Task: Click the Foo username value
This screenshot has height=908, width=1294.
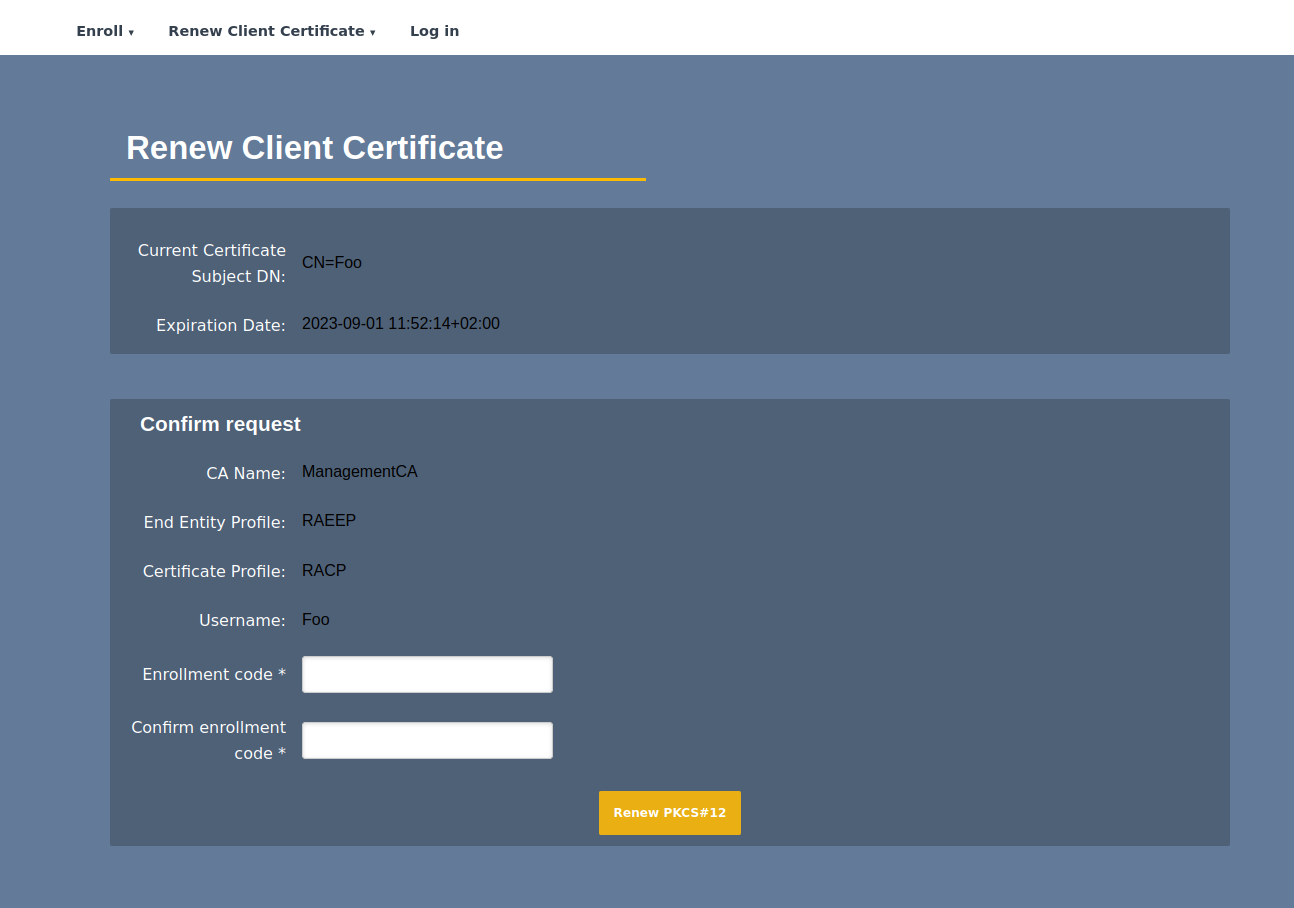Action: (x=315, y=620)
